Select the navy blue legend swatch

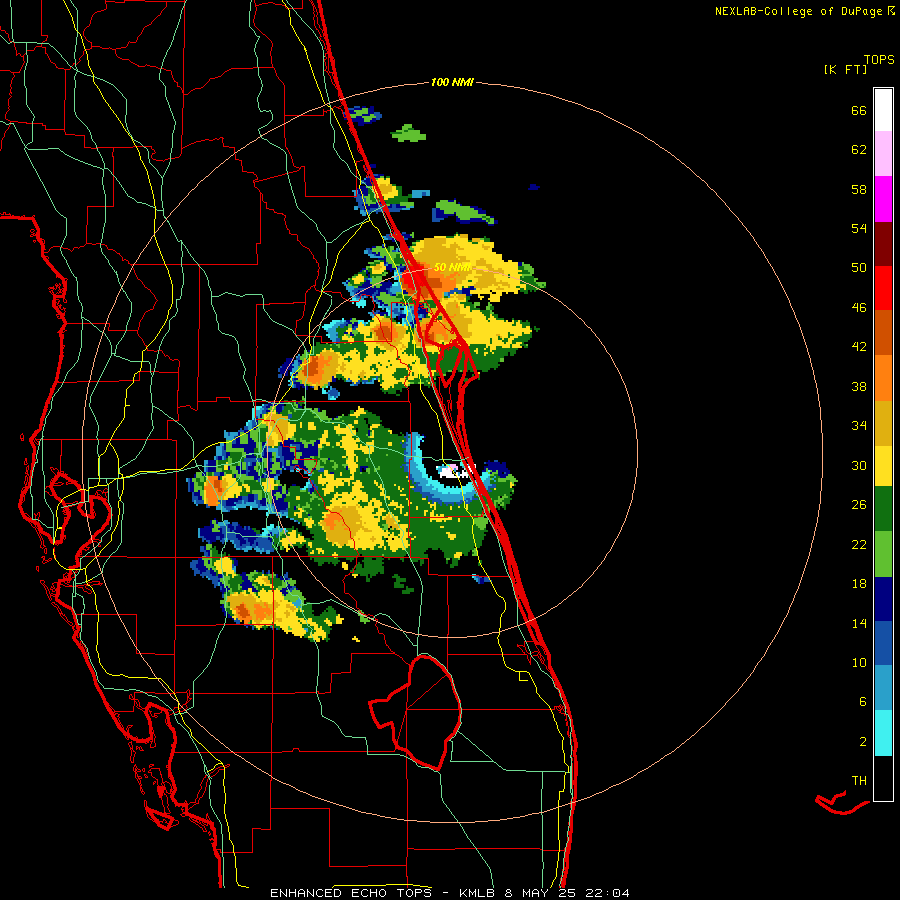pyautogui.click(x=883, y=599)
